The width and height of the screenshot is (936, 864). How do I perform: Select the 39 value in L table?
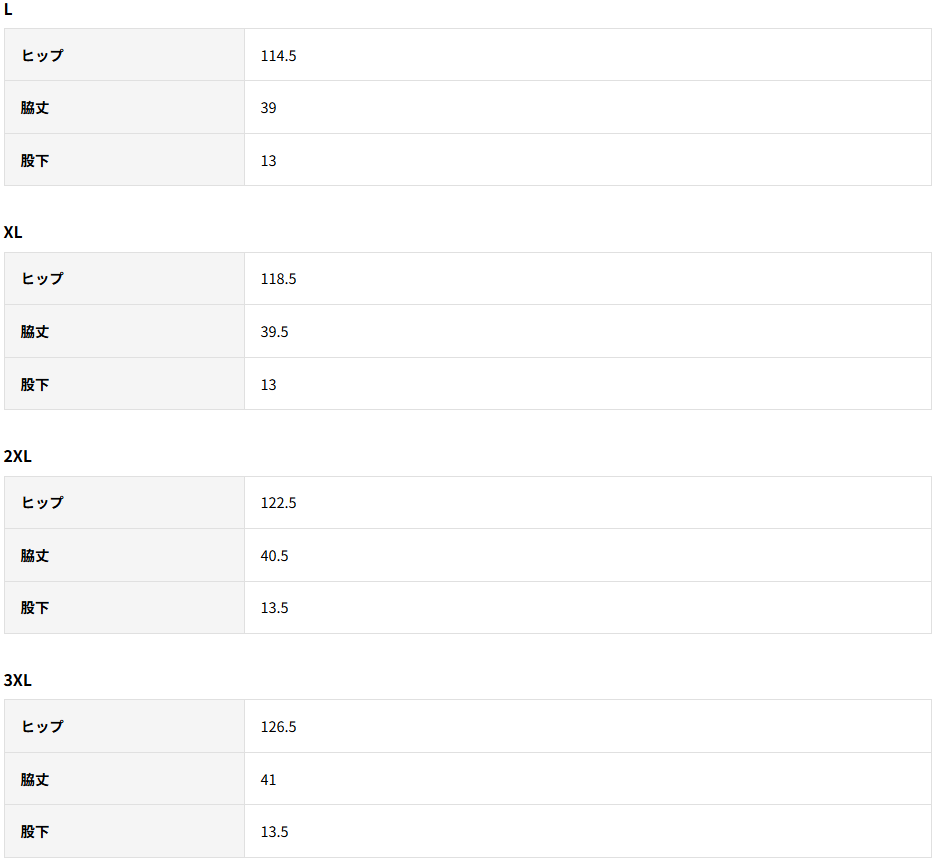(x=268, y=108)
